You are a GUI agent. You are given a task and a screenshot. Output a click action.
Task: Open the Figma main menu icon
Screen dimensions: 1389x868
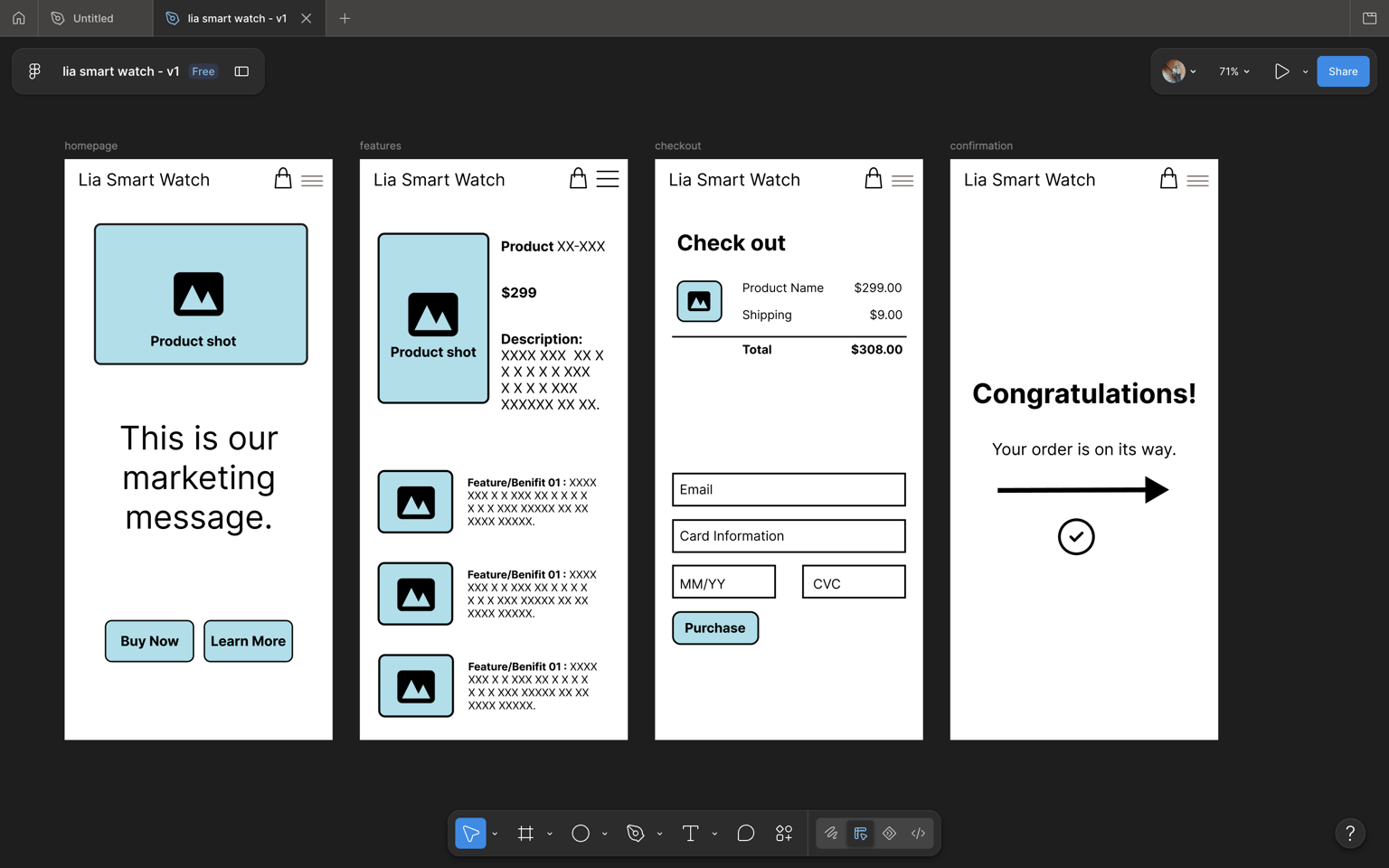34,71
